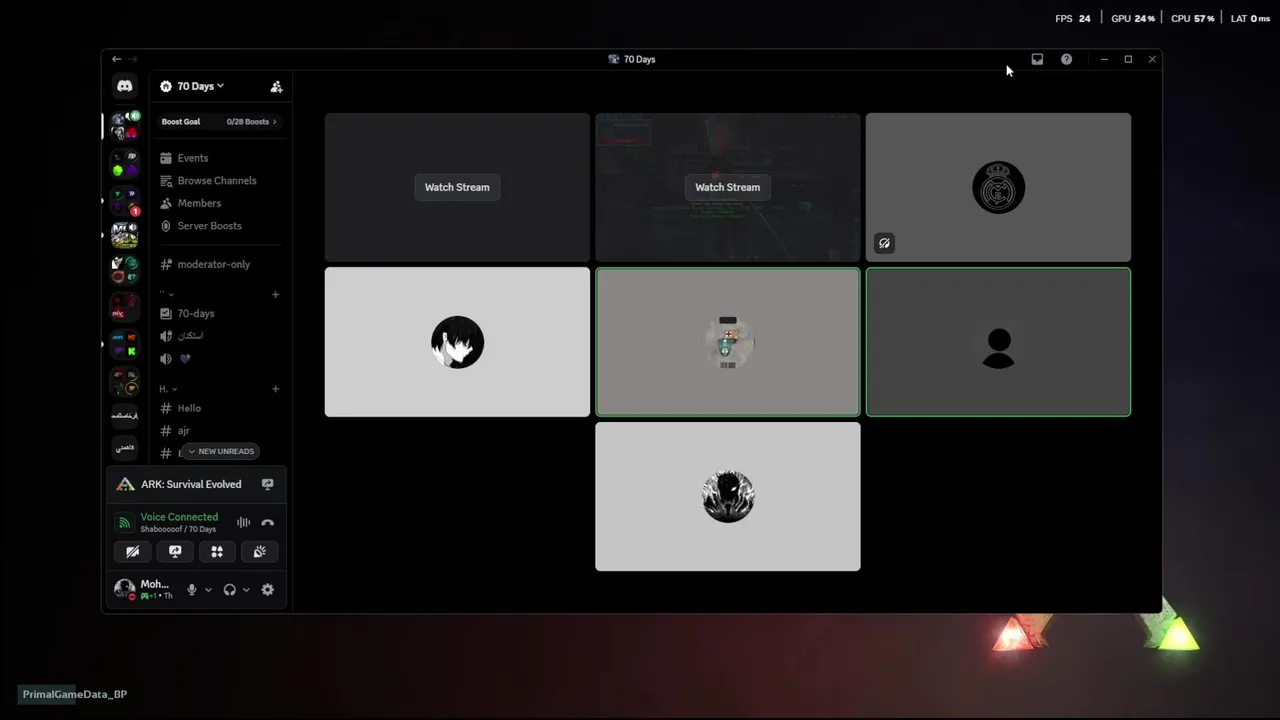Screen dimensions: 1280x720
Task: Select the pixelated character avatar tile
Action: [727, 342]
